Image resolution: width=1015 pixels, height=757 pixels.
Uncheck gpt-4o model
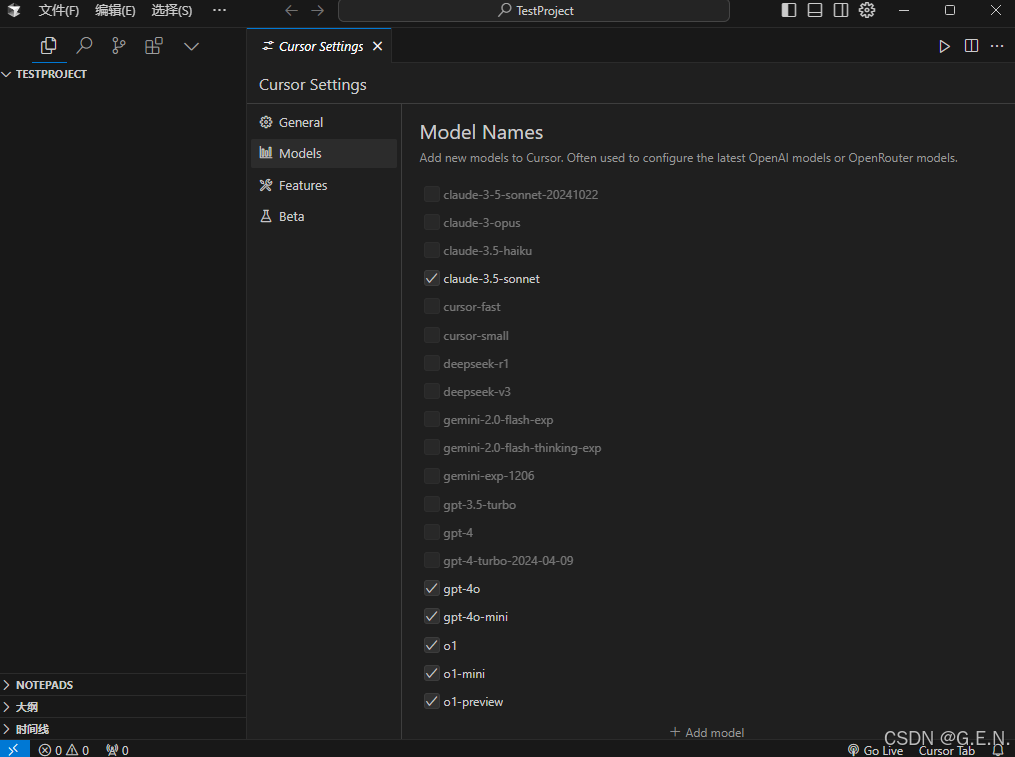point(432,588)
